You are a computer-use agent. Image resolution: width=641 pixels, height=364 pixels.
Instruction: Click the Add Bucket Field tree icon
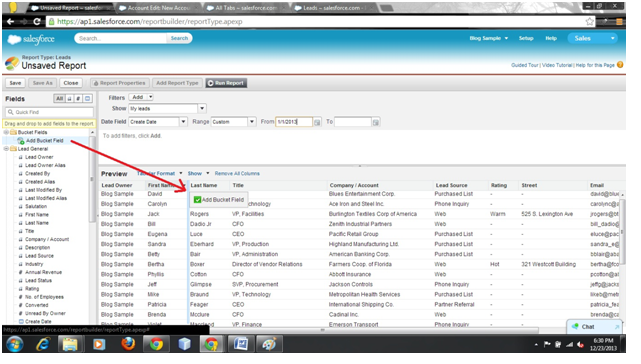click(20, 141)
